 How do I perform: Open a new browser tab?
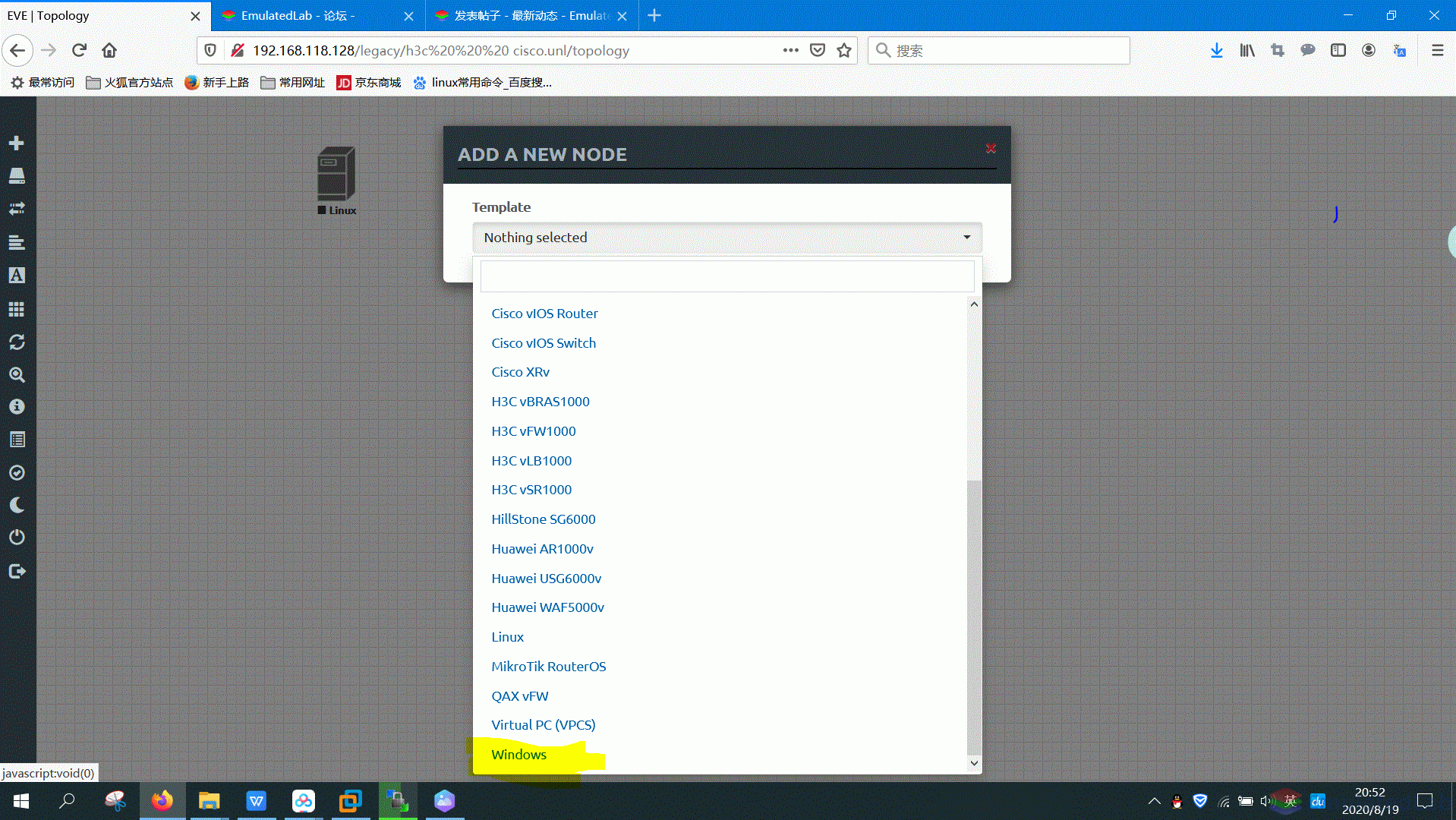[654, 15]
